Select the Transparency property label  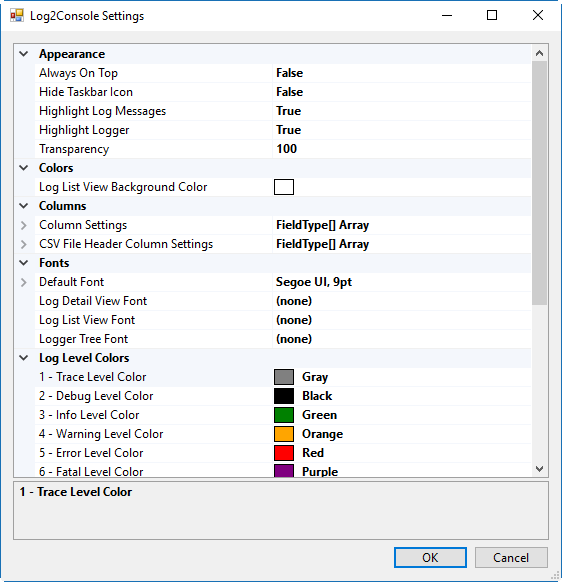point(74,149)
